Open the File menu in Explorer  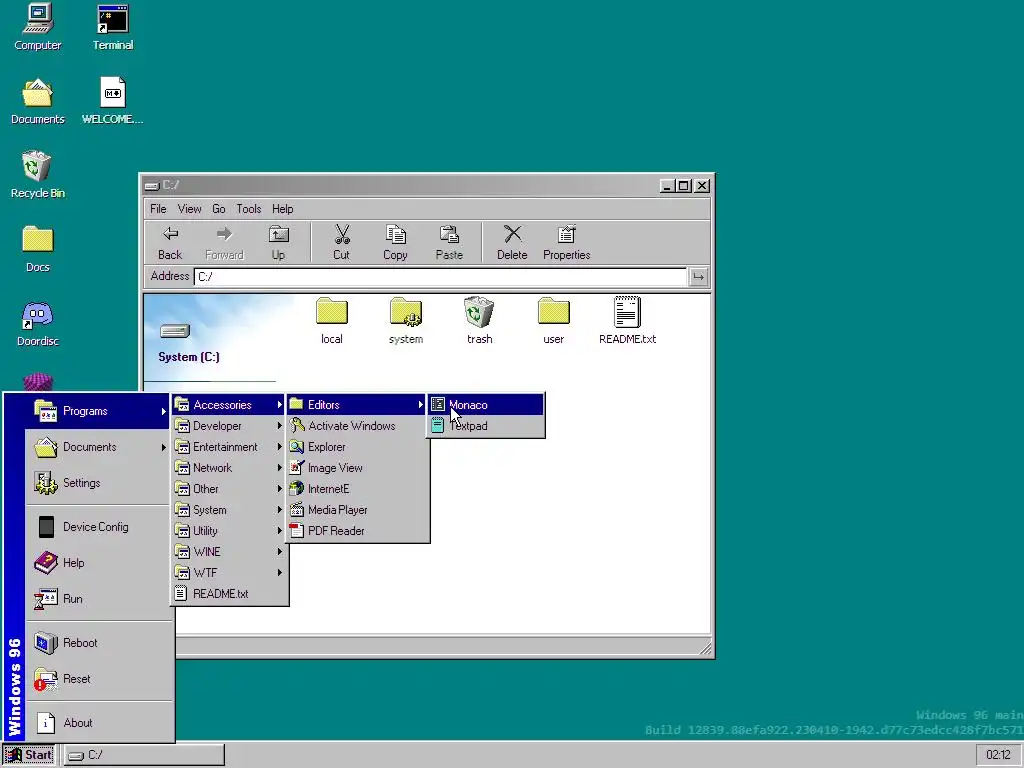[x=158, y=209]
